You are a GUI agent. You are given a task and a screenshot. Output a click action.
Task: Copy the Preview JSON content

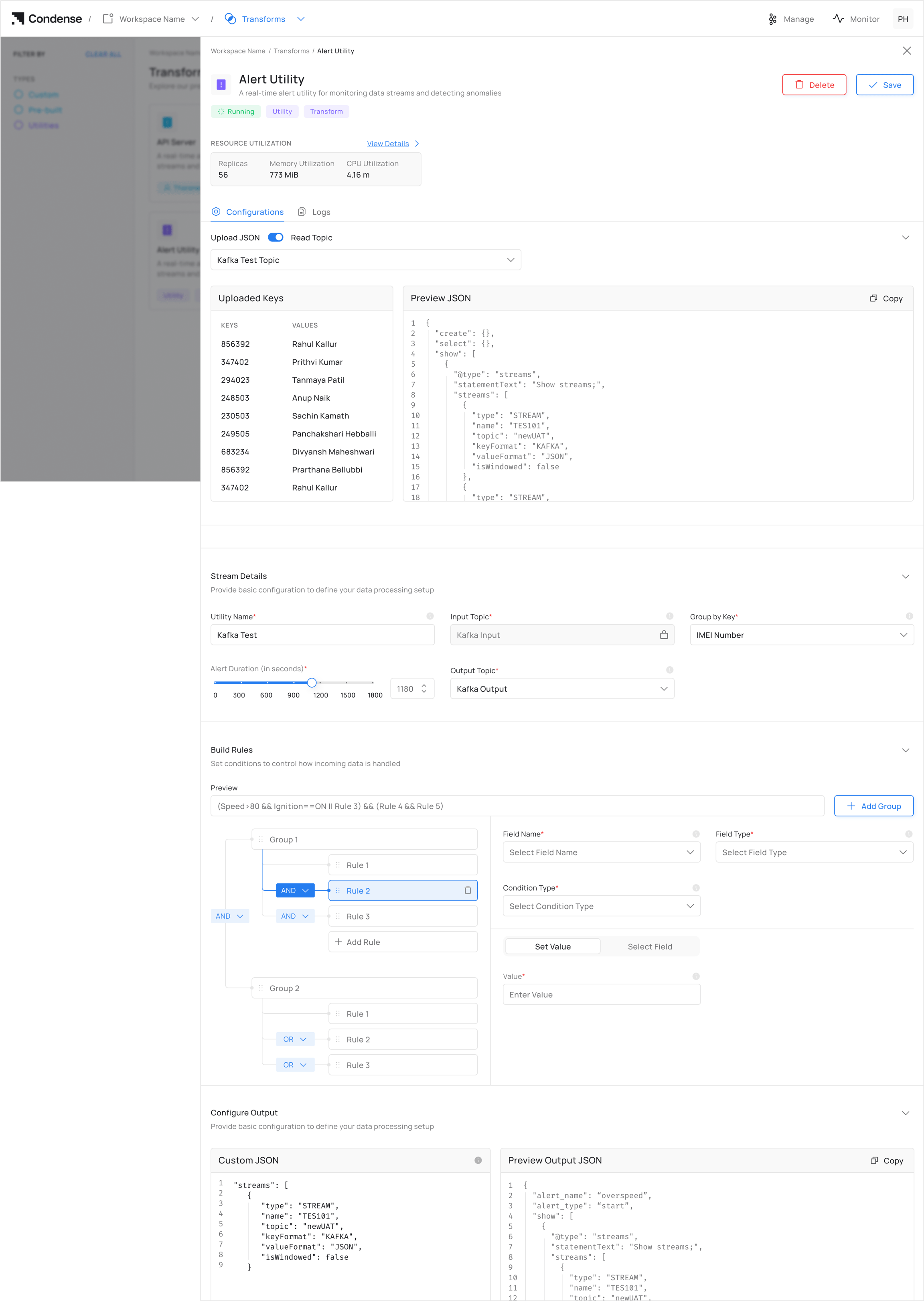[886, 298]
